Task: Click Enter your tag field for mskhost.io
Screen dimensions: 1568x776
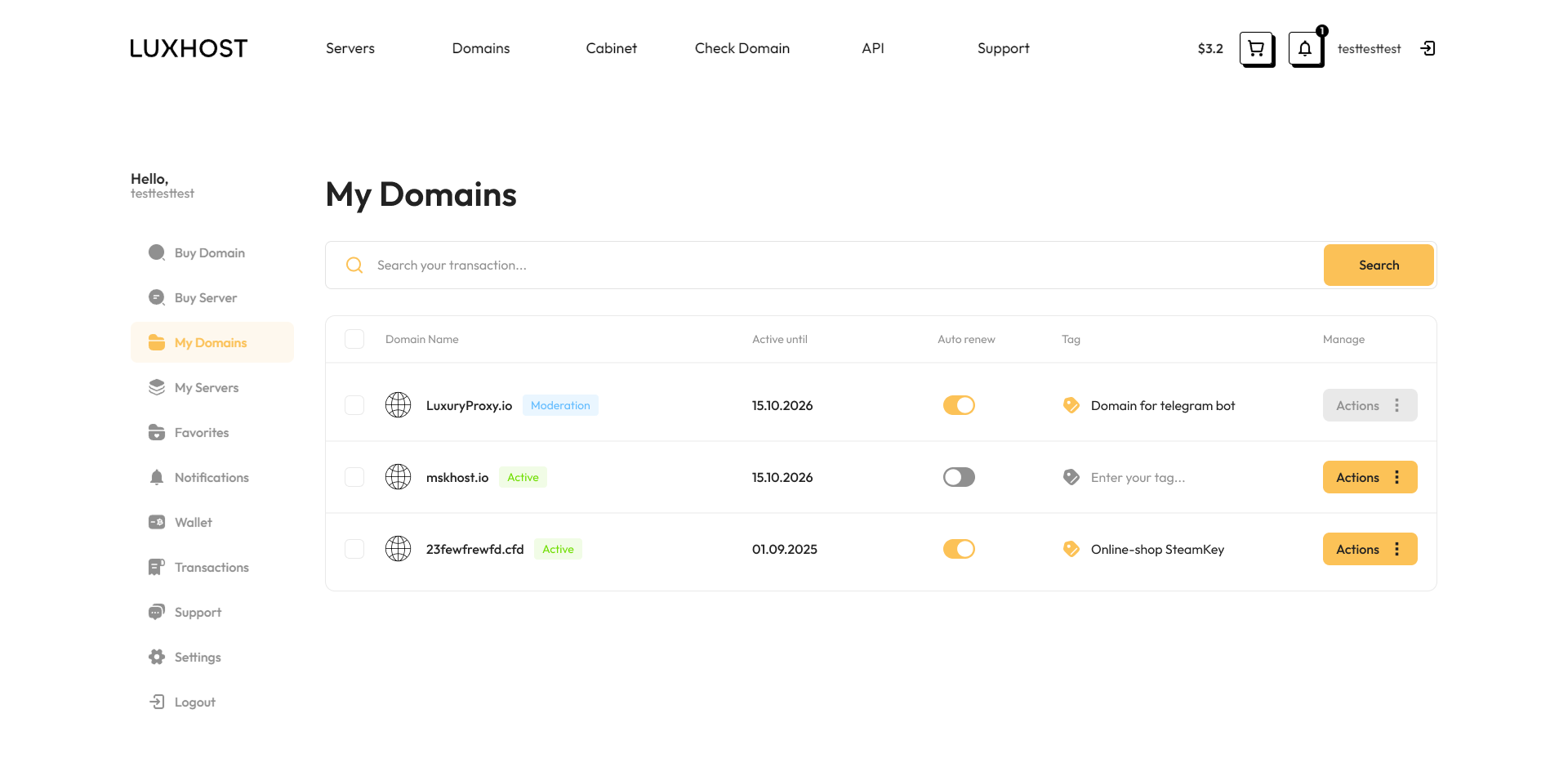Action: coord(1138,478)
